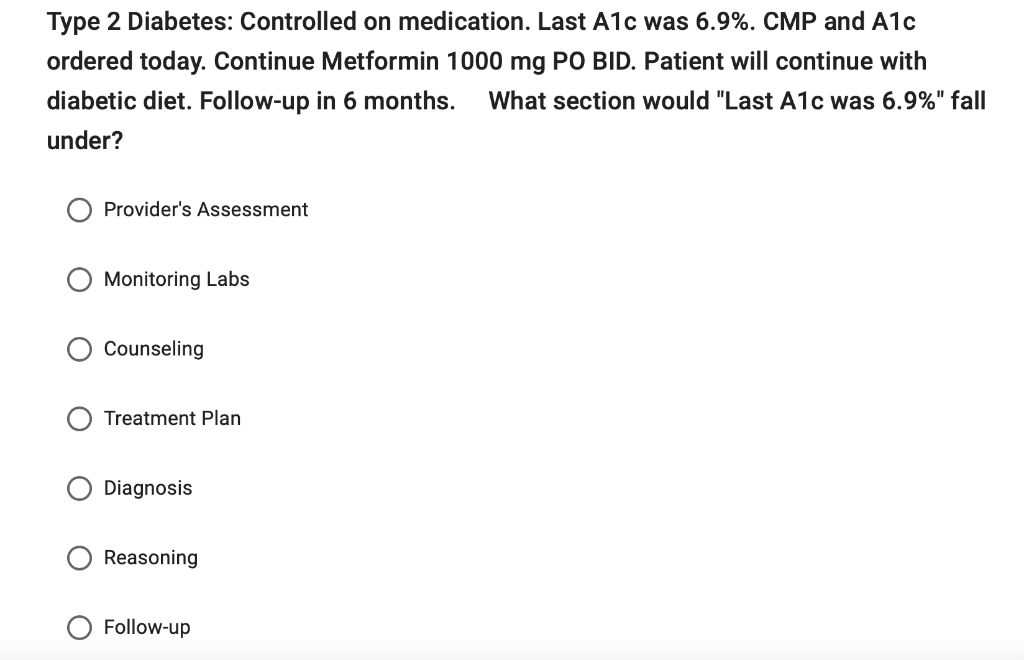Click "CMP and A1c" in the question
Viewport: 1024px width, 660px height.
pyautogui.click(x=839, y=22)
